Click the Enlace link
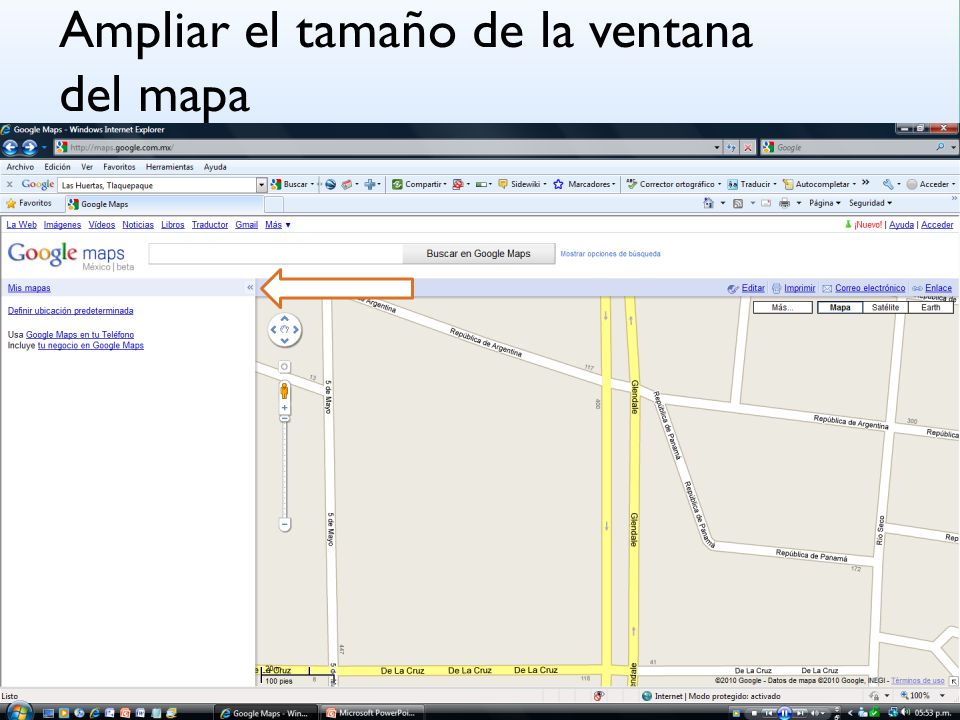 [x=939, y=288]
